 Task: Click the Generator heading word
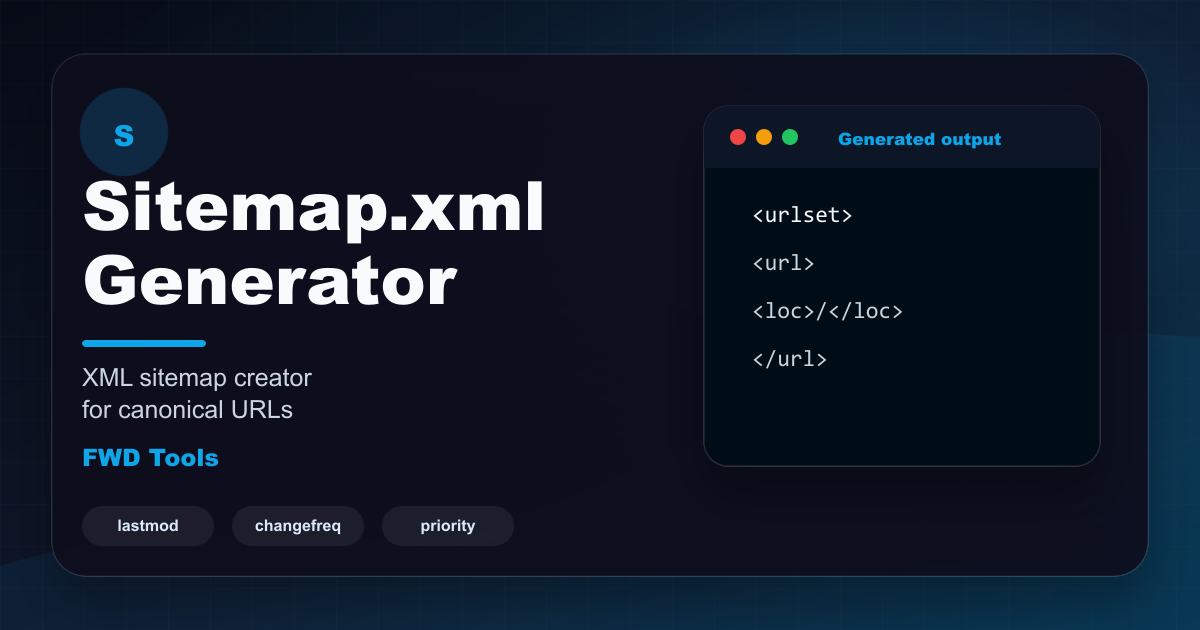269,279
